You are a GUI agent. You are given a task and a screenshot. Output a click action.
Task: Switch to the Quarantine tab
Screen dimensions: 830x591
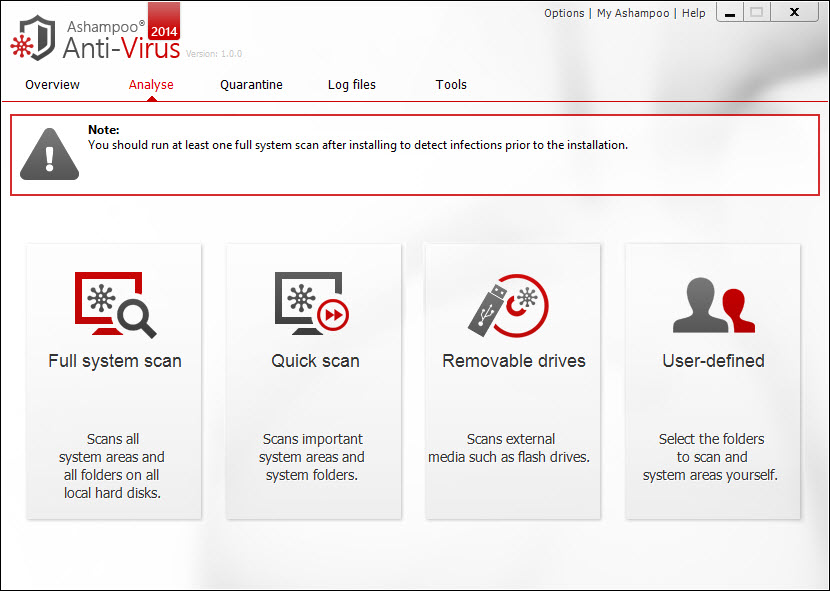(251, 85)
